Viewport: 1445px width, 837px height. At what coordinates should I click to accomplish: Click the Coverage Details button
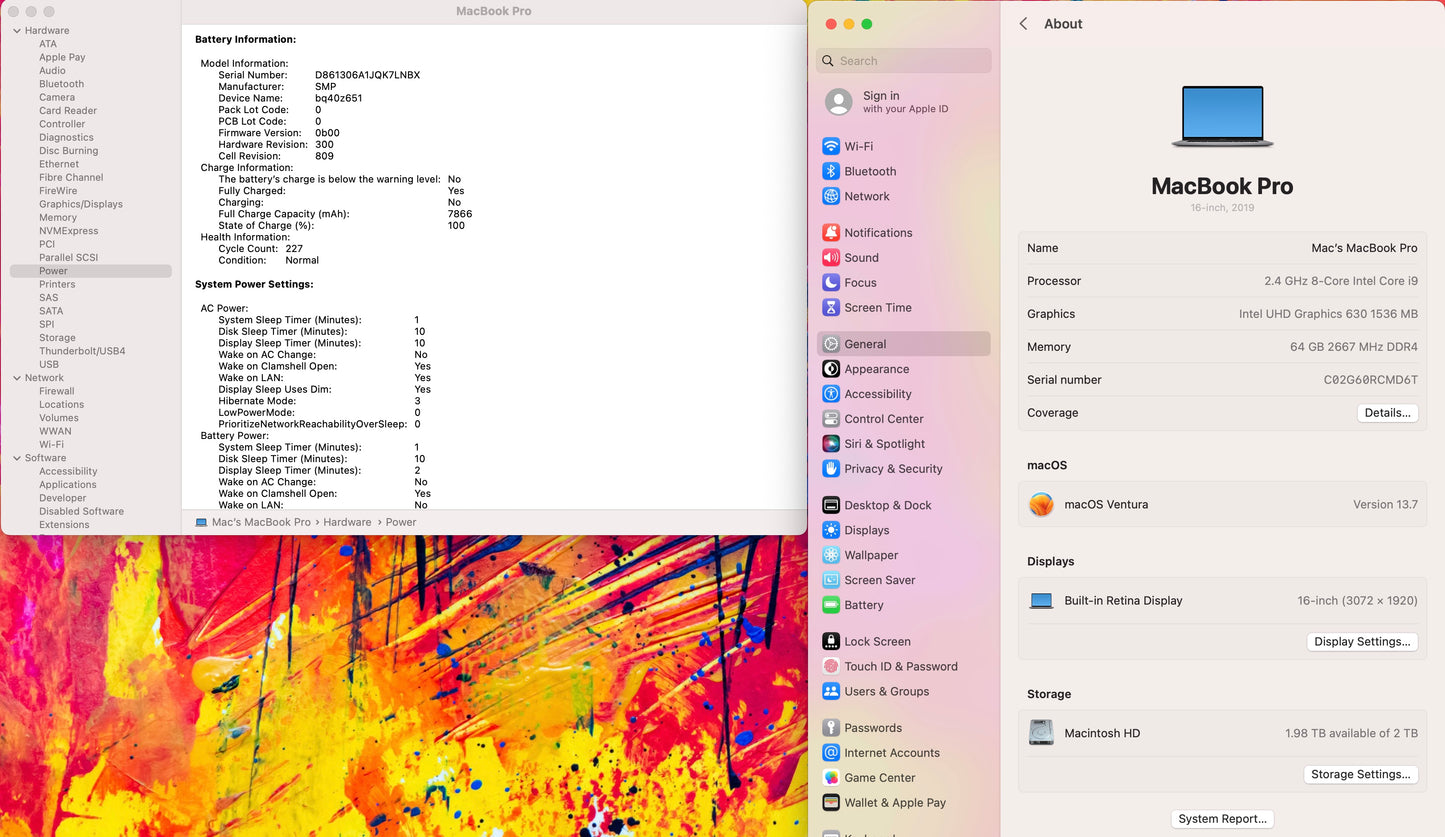(x=1387, y=413)
